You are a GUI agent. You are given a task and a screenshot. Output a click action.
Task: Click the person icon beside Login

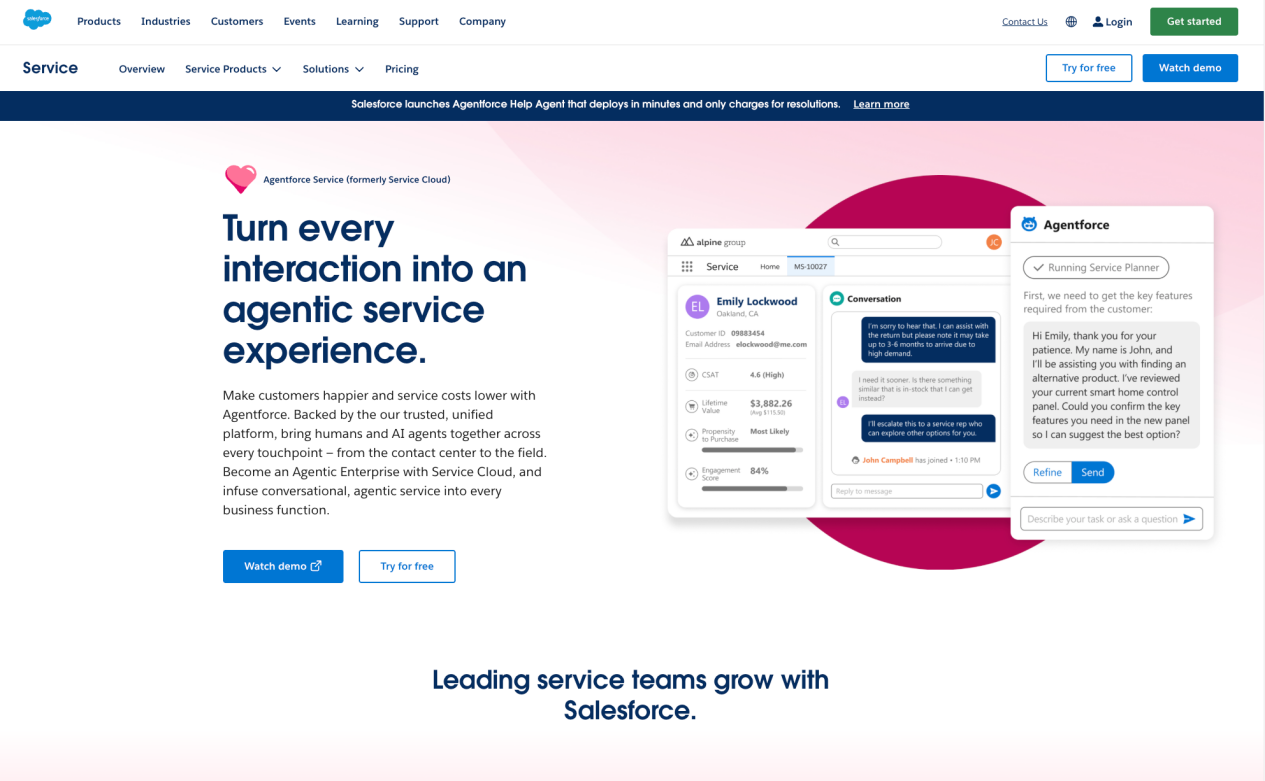[x=1098, y=21]
